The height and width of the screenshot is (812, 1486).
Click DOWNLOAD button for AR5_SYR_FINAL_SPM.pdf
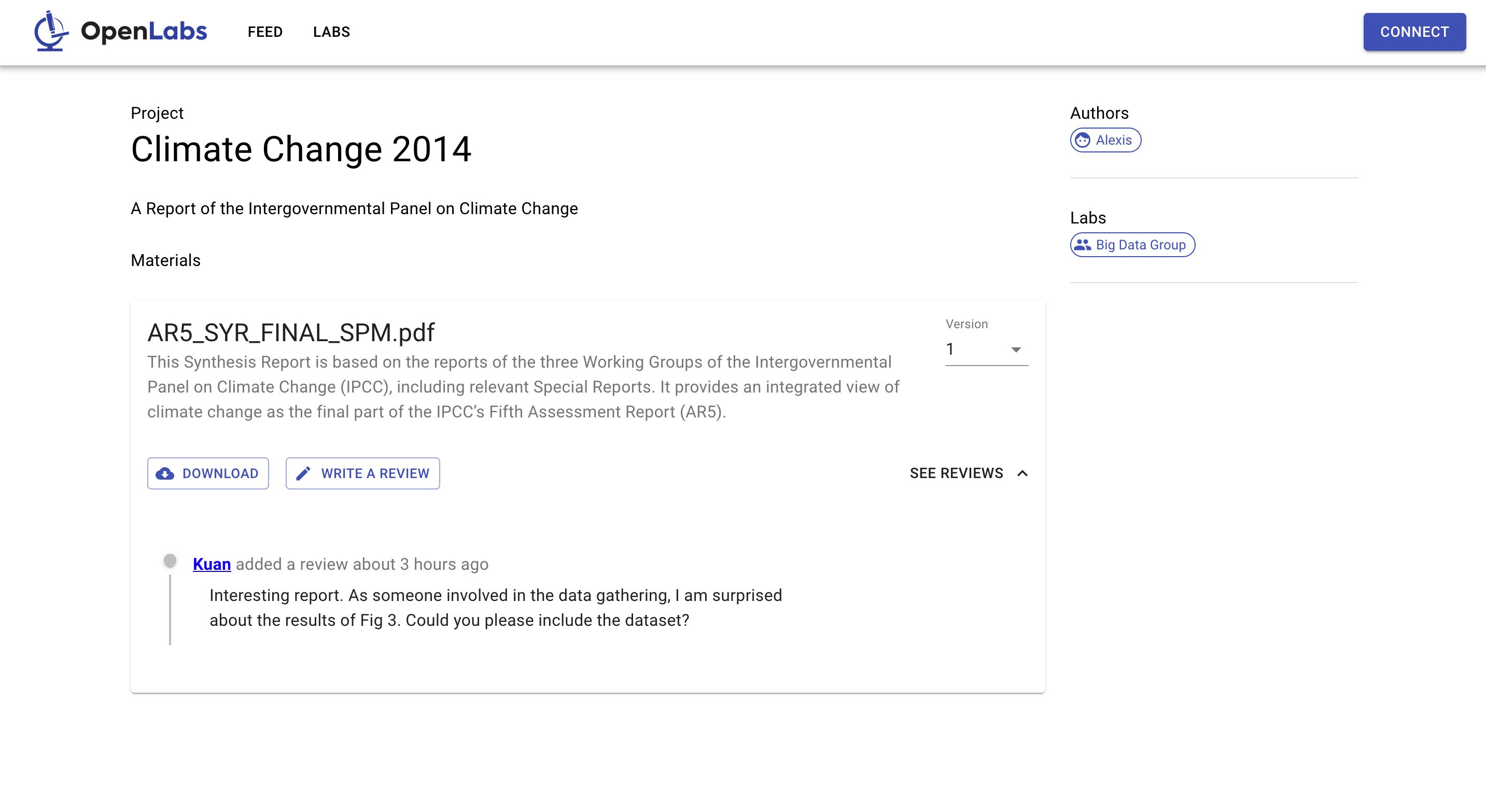[x=207, y=473]
